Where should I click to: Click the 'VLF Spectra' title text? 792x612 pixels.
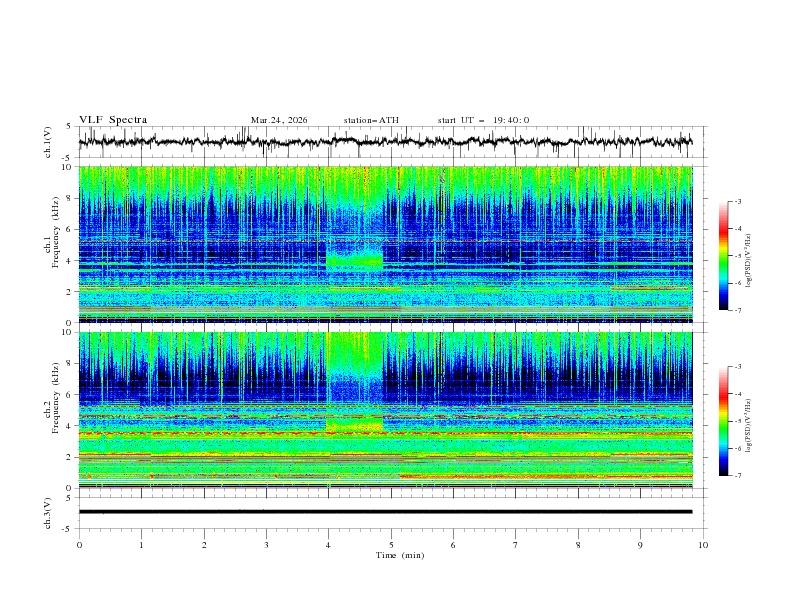[113, 120]
